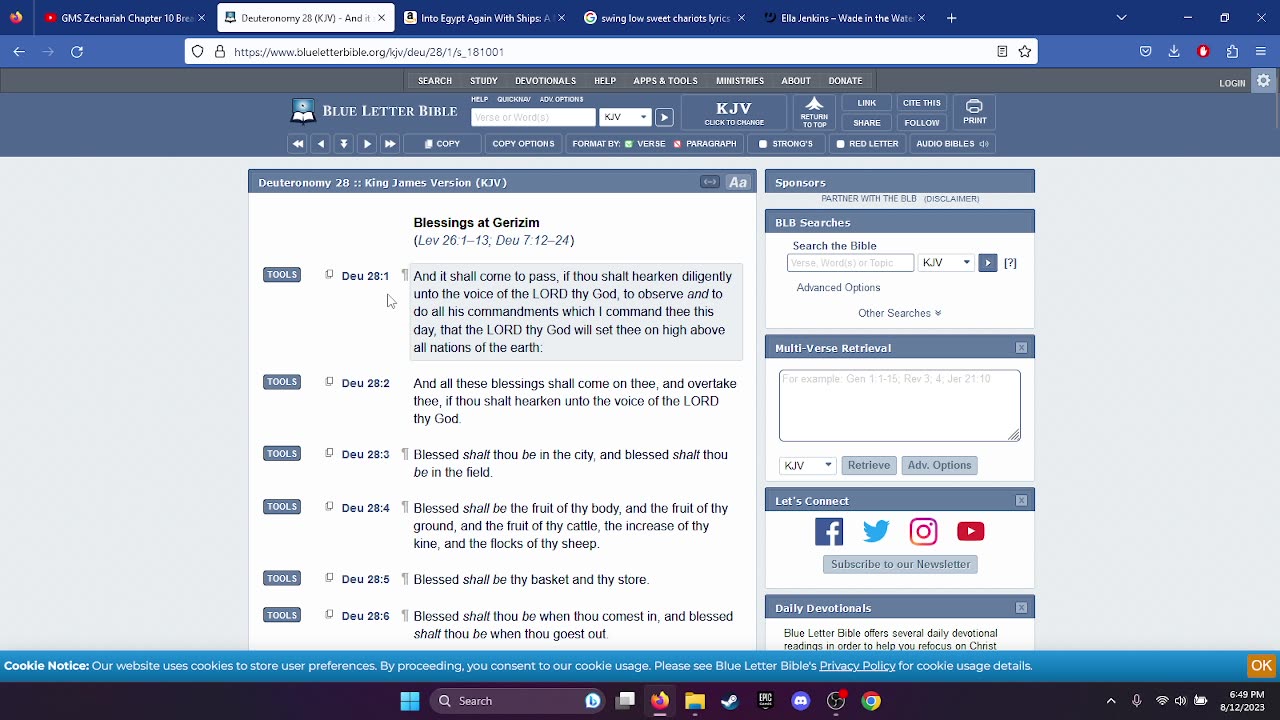Image resolution: width=1280 pixels, height=720 pixels.
Task: Open Tools for Deu 28:2
Action: [282, 382]
